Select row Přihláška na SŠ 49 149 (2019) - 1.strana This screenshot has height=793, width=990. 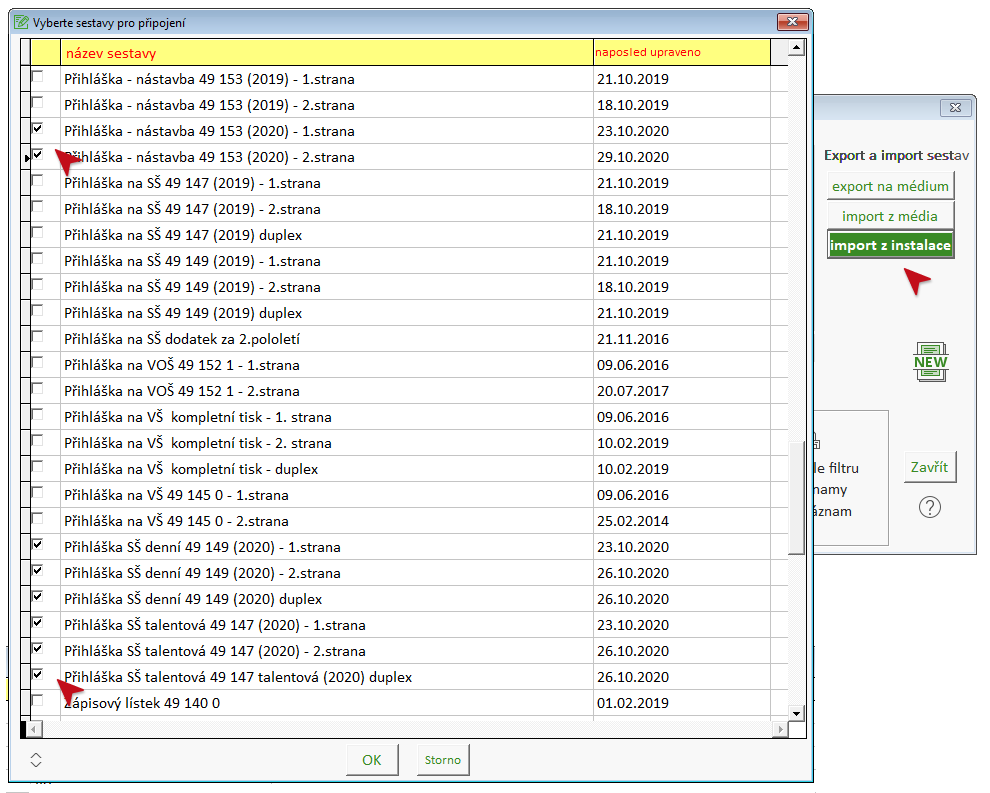pos(404,261)
